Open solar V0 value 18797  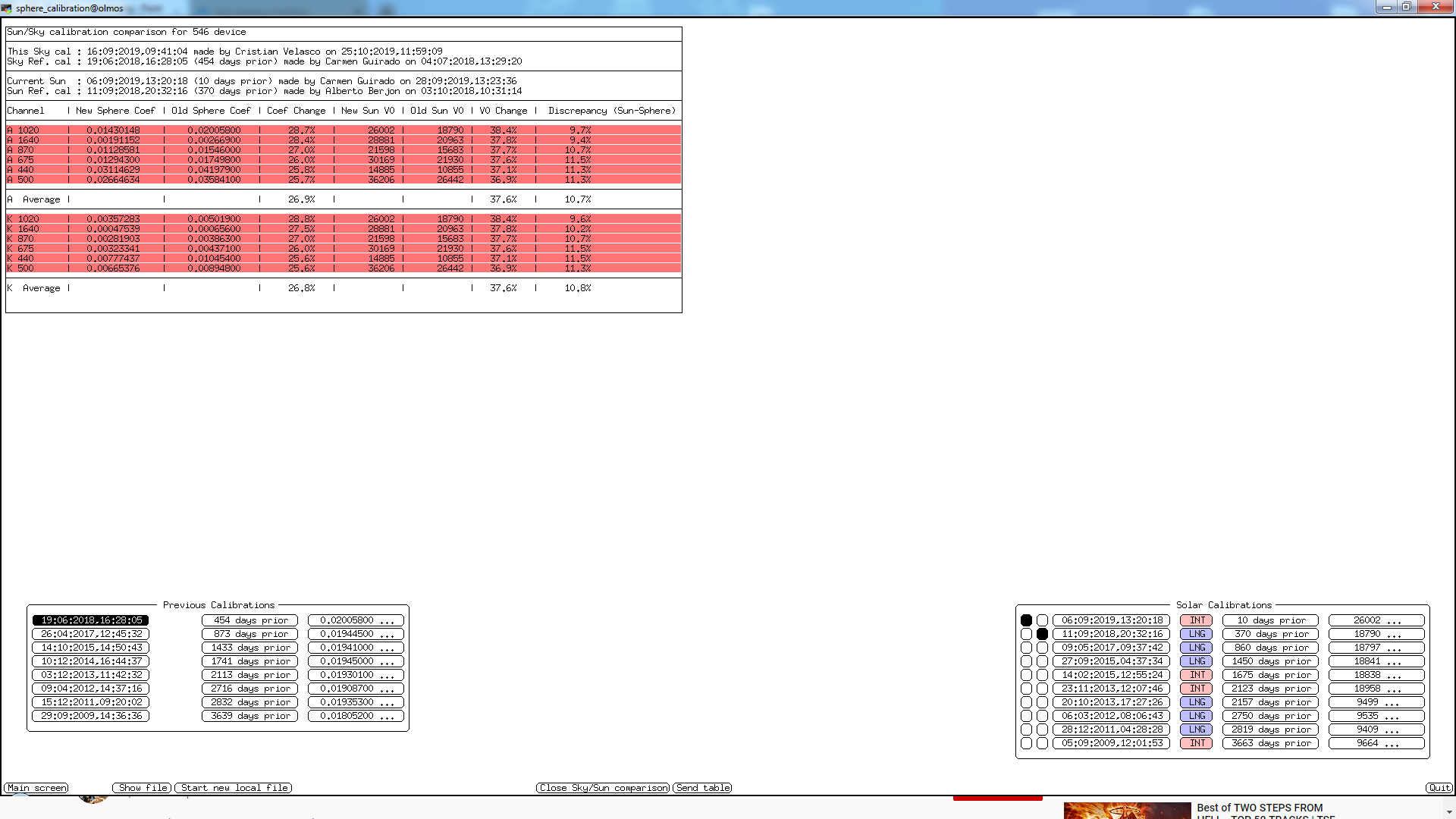point(1376,648)
